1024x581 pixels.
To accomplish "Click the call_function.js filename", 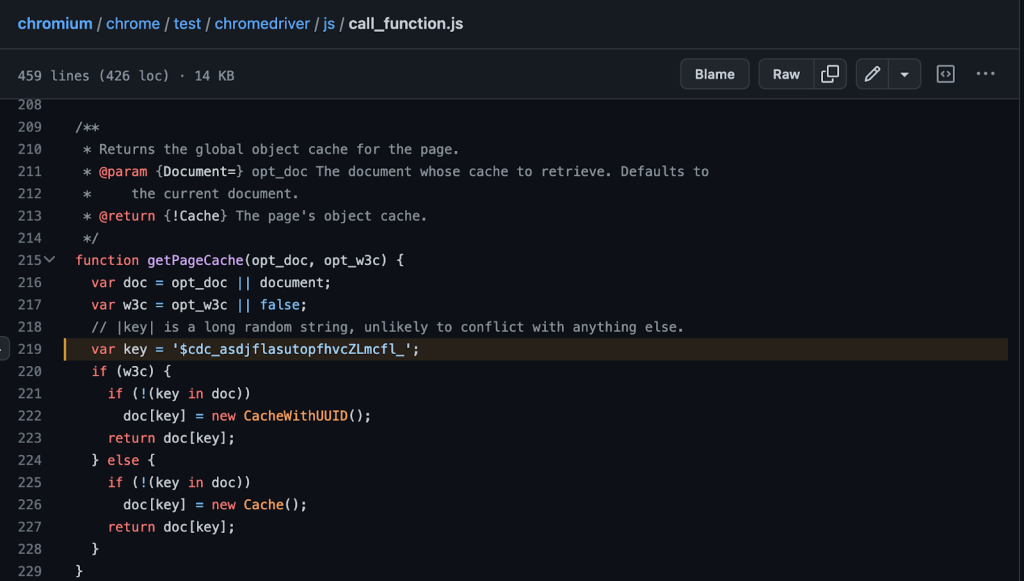I will point(405,23).
